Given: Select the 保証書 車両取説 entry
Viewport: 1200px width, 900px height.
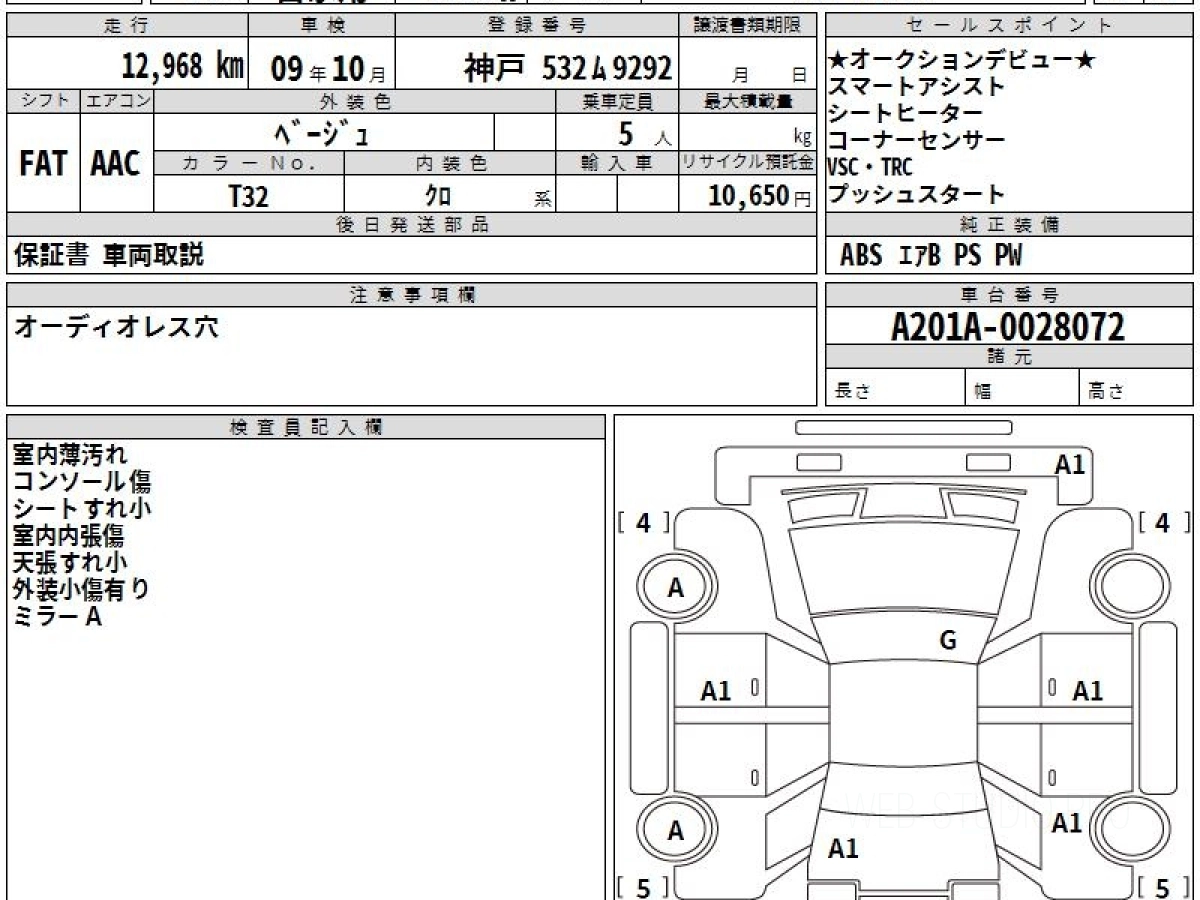Looking at the screenshot, I should [x=108, y=255].
